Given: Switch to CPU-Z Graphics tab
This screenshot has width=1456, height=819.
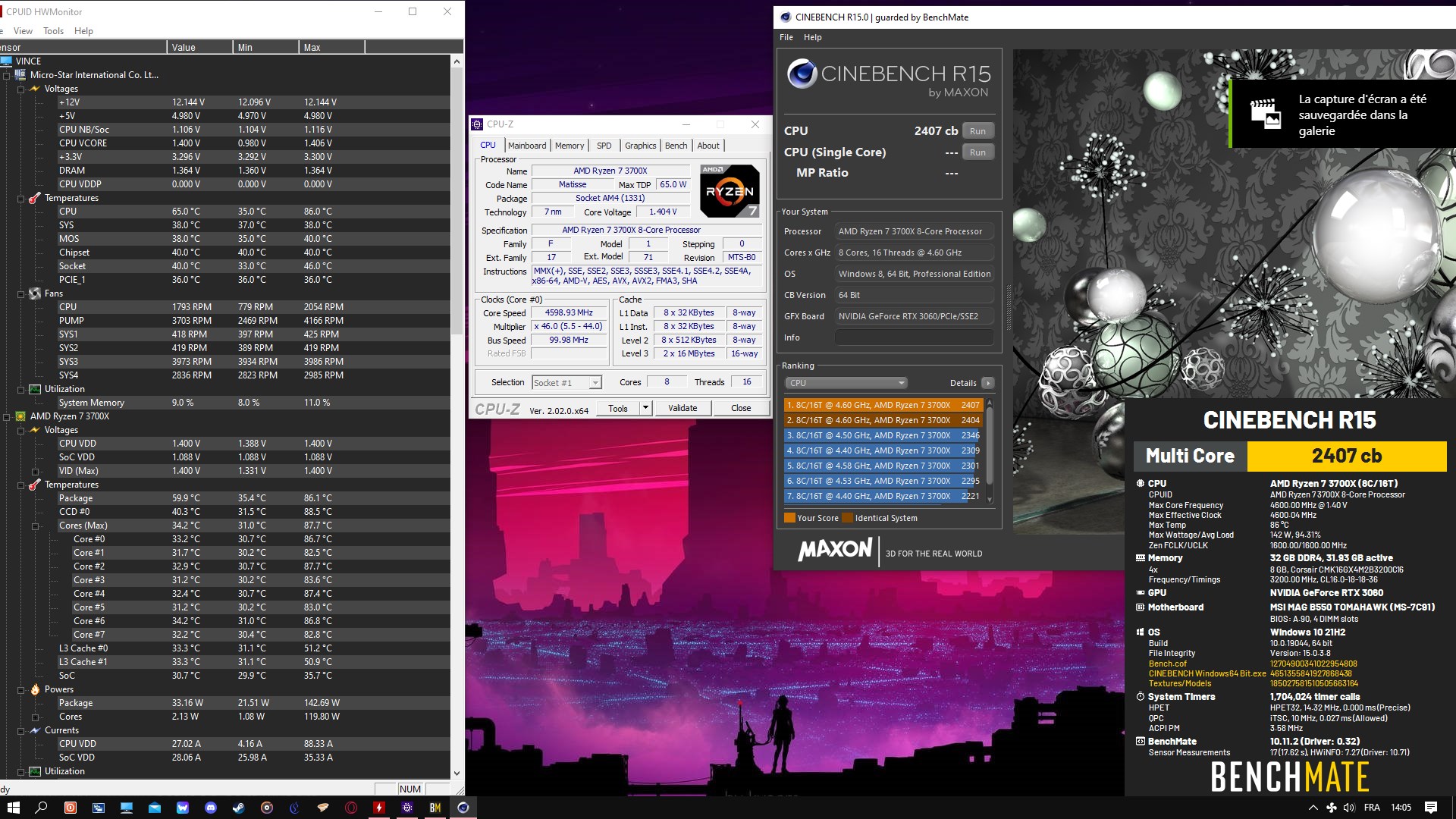Looking at the screenshot, I should [x=641, y=146].
